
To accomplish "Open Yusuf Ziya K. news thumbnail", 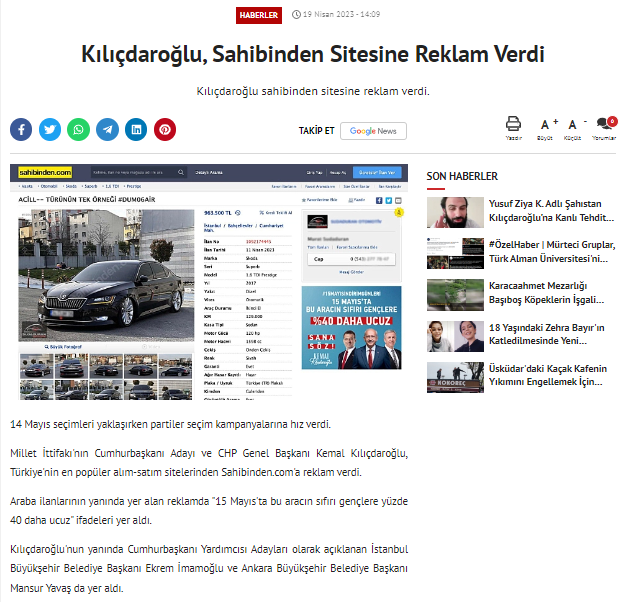I will pyautogui.click(x=455, y=212).
